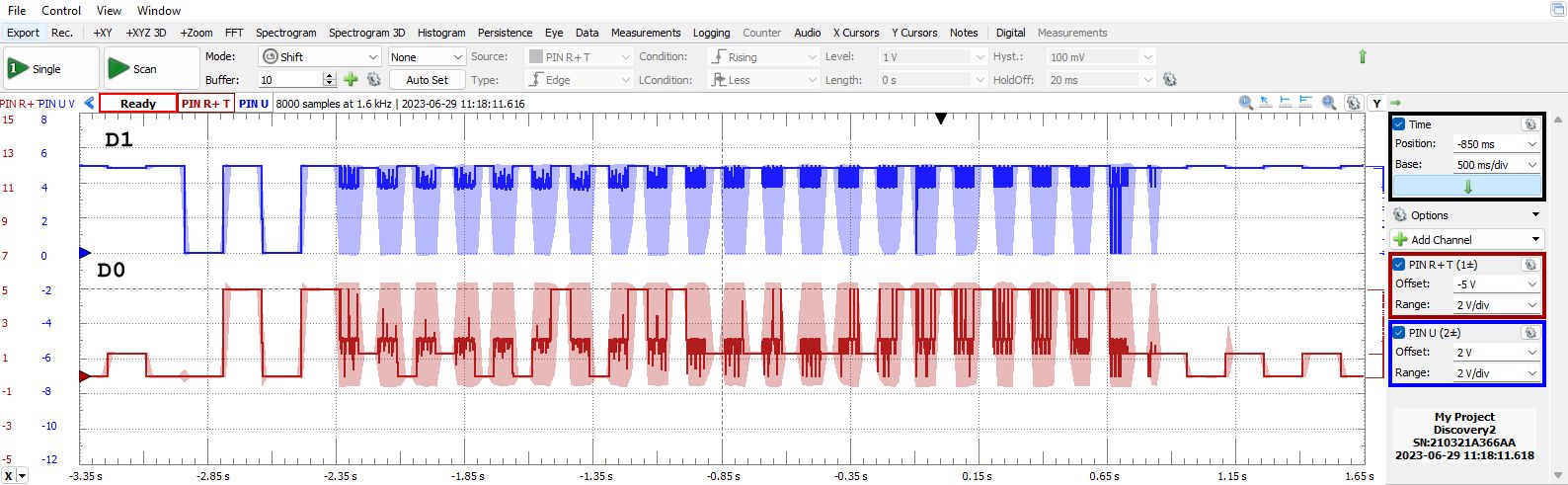Screen dimensions: 1568x485
Task: Open PIN U channel gear settings
Action: coord(1529,333)
